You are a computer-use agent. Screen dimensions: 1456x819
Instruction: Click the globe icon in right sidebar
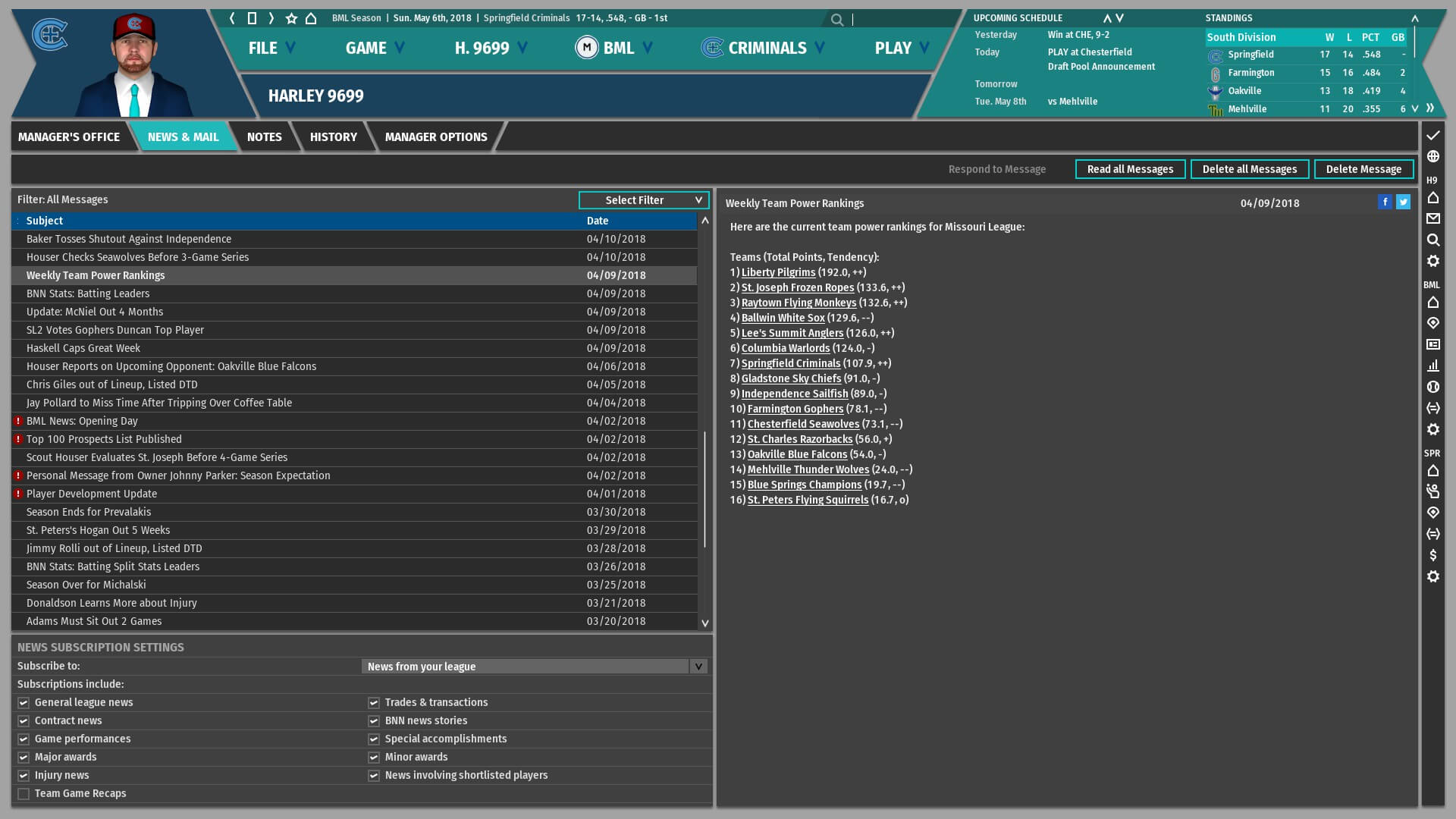click(x=1432, y=156)
